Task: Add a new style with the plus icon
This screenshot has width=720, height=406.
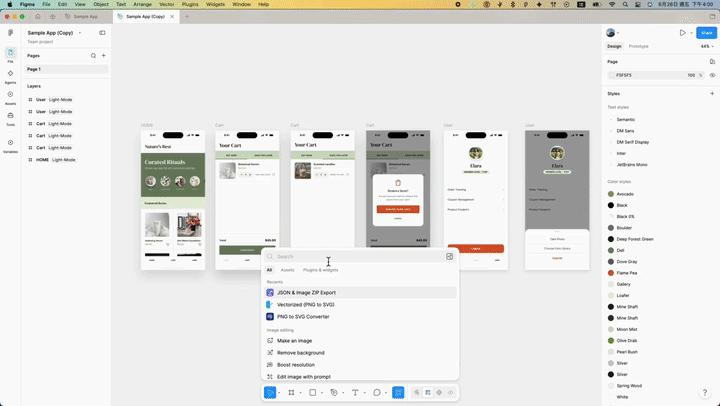Action: point(712,93)
